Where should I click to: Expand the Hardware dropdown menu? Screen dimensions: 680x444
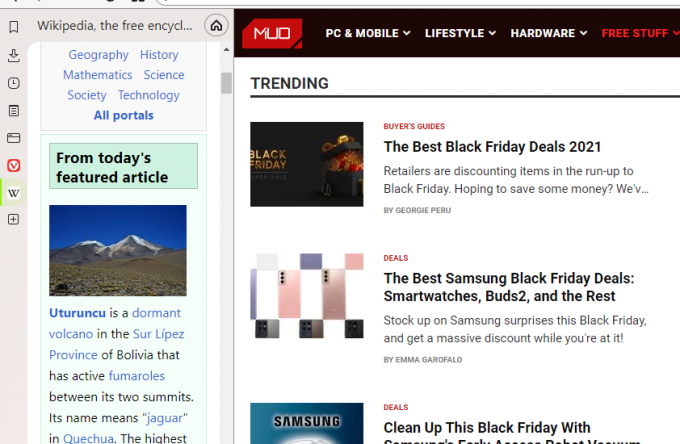click(x=549, y=33)
